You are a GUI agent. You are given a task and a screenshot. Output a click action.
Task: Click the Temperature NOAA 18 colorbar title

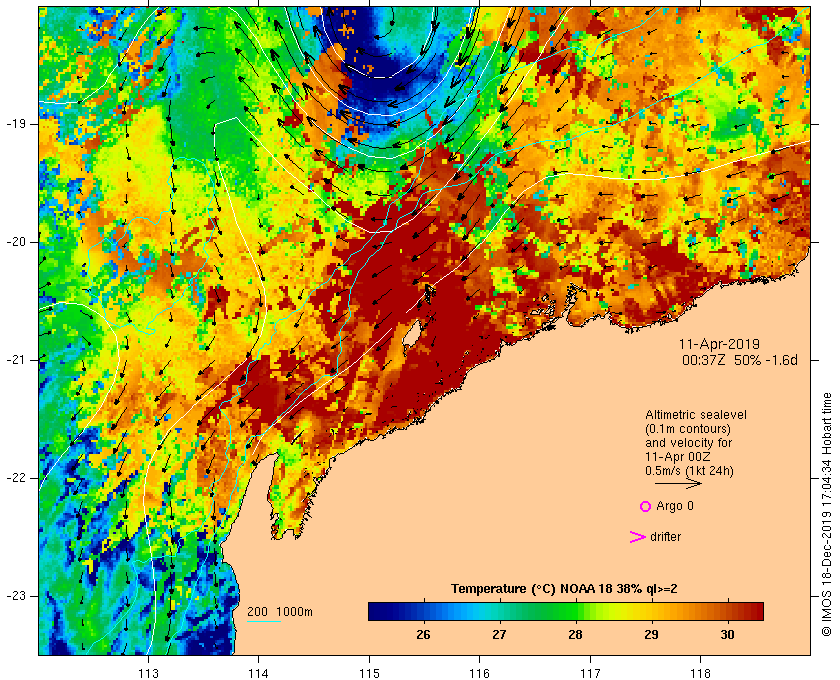564,589
